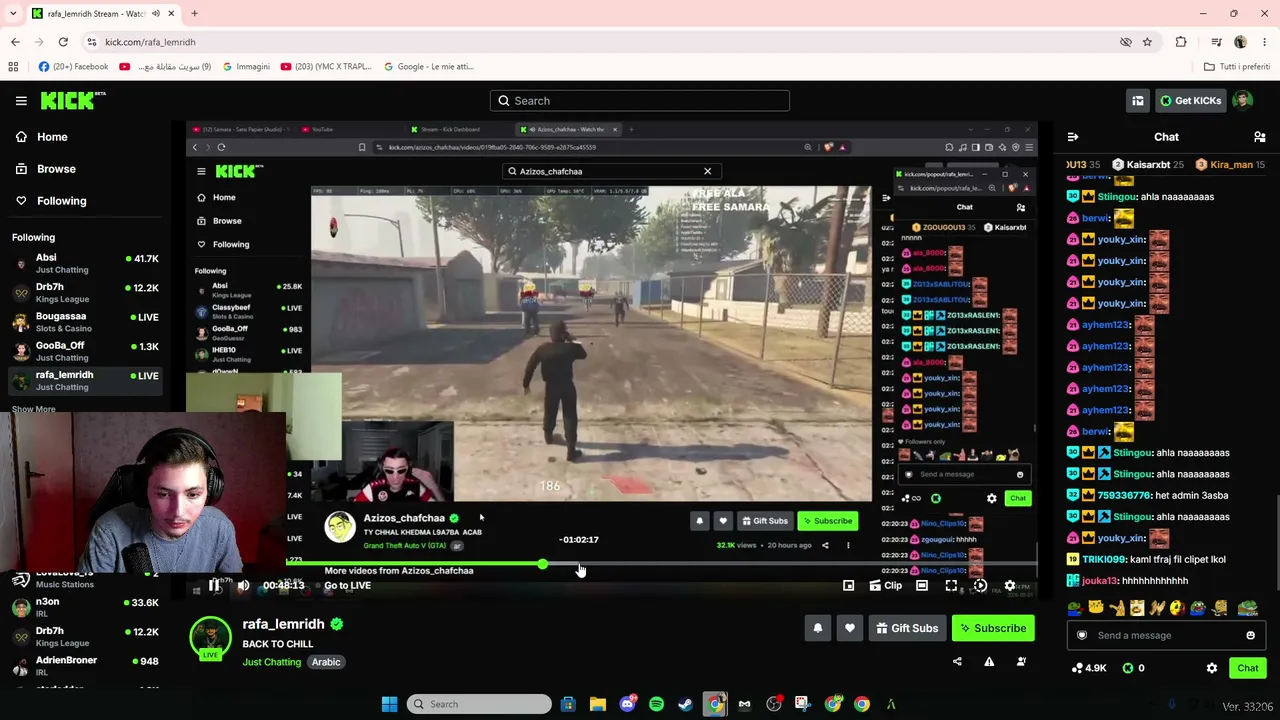Open the moderator icon below Subscribe
Screen dimensions: 1280x720
click(1021, 661)
